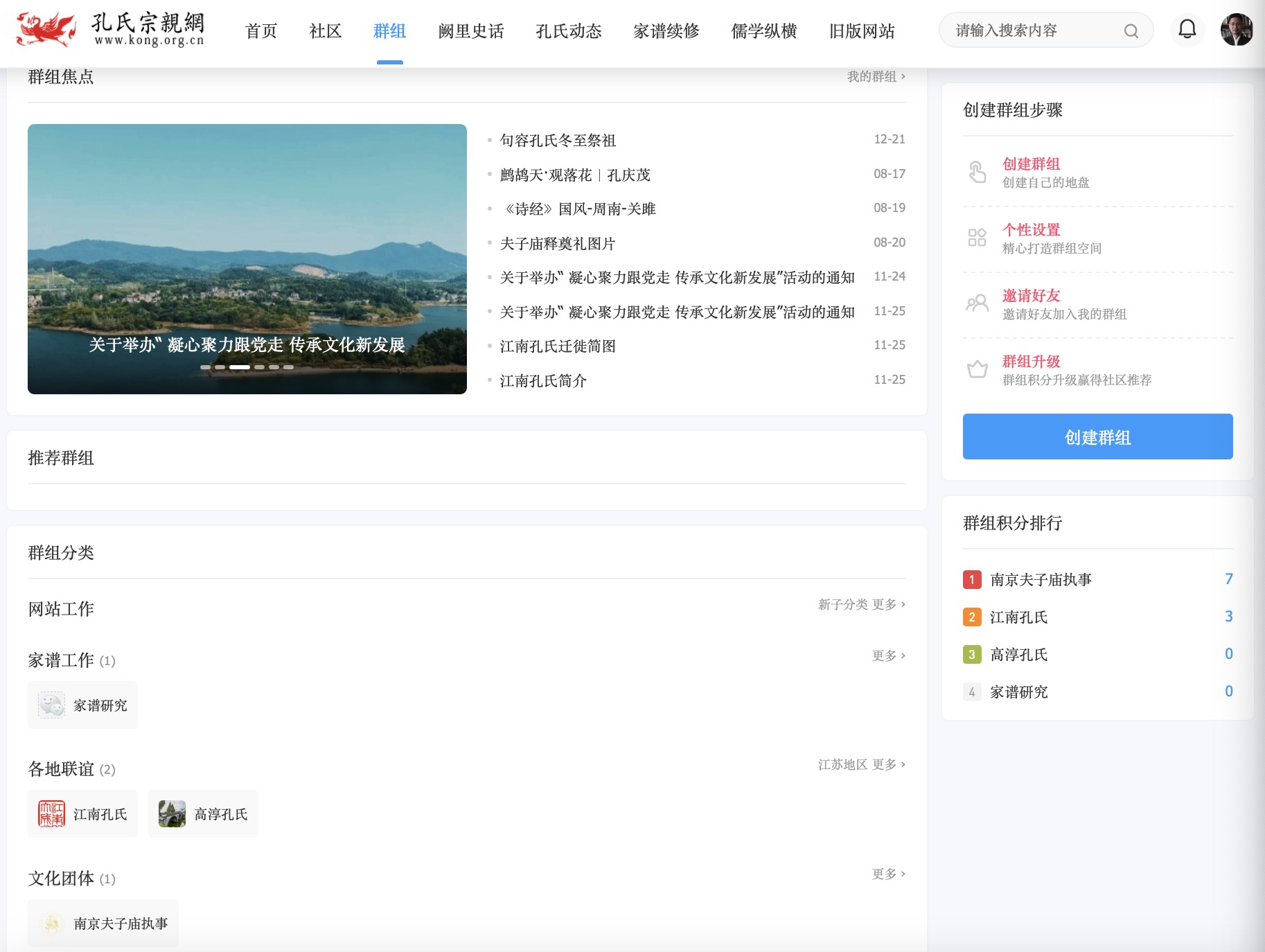Click the 家谱工作 category heading

[x=61, y=660]
